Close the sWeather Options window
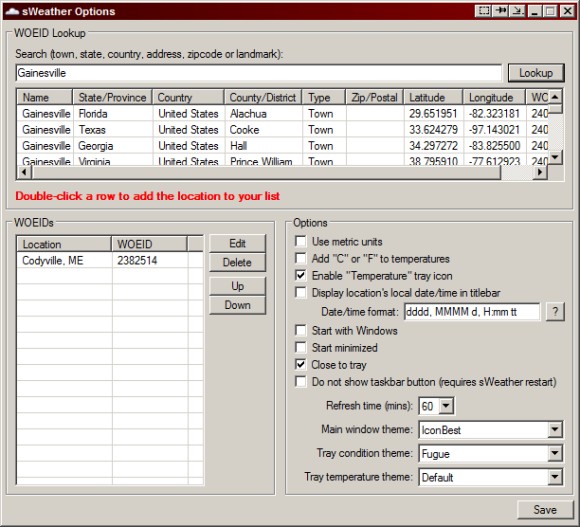 point(567,11)
